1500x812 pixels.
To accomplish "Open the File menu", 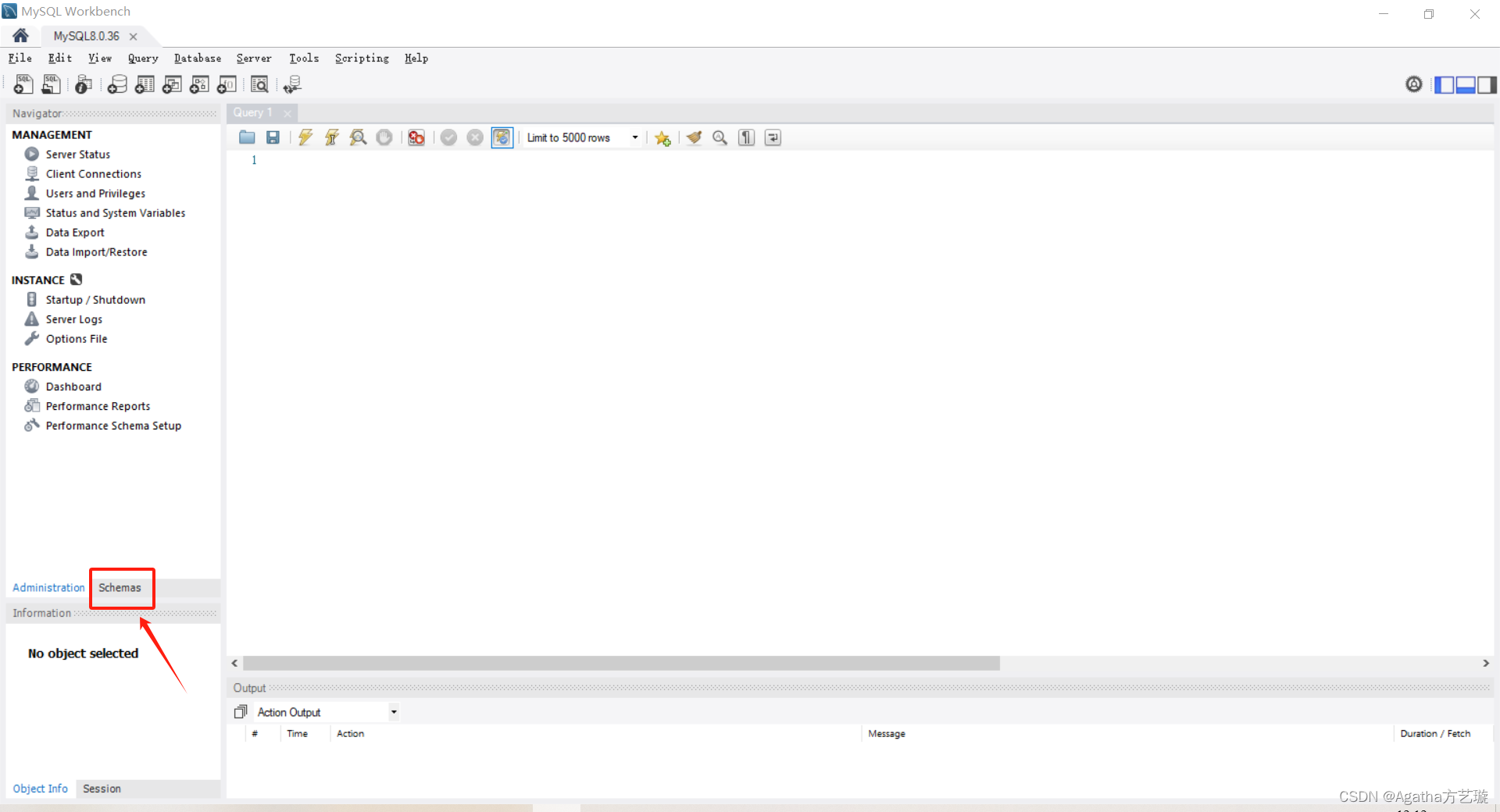I will click(20, 58).
